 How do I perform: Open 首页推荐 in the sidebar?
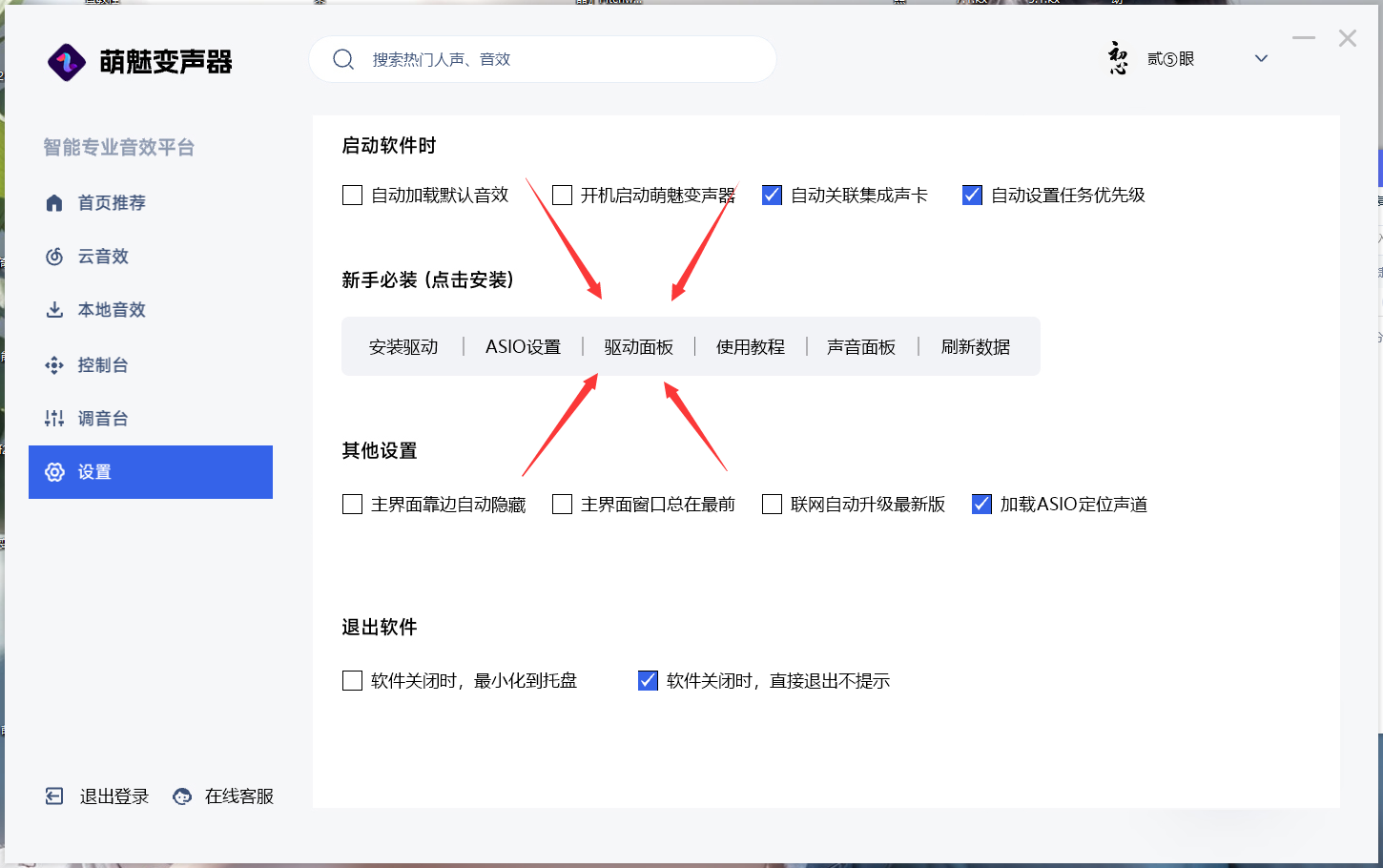[151, 203]
